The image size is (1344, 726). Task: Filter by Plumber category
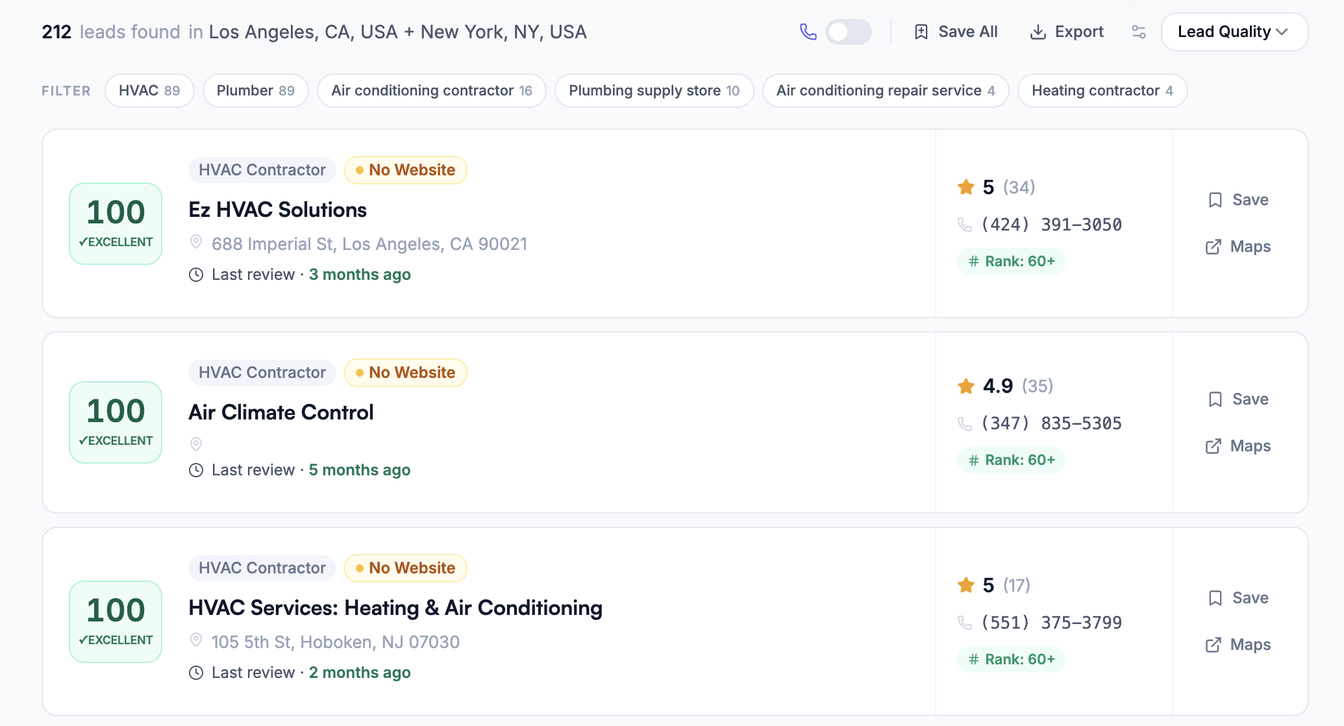[255, 90]
